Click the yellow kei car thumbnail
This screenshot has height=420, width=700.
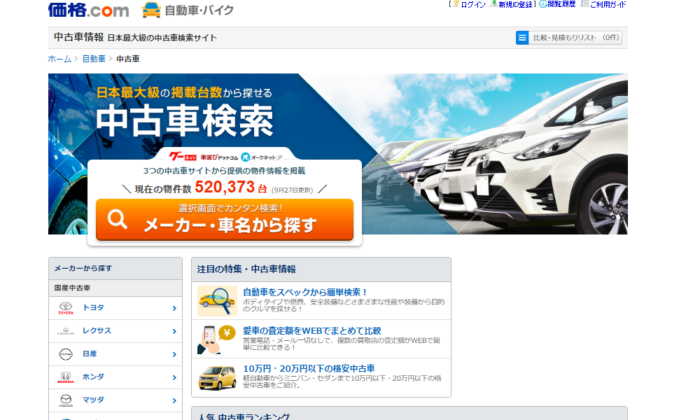point(217,378)
